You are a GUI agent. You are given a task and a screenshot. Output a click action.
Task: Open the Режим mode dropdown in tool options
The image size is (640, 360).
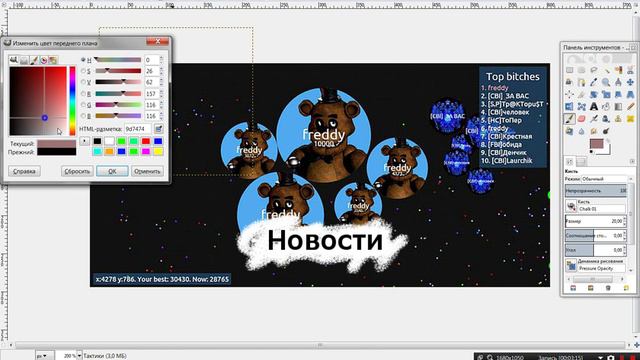[x=604, y=179]
